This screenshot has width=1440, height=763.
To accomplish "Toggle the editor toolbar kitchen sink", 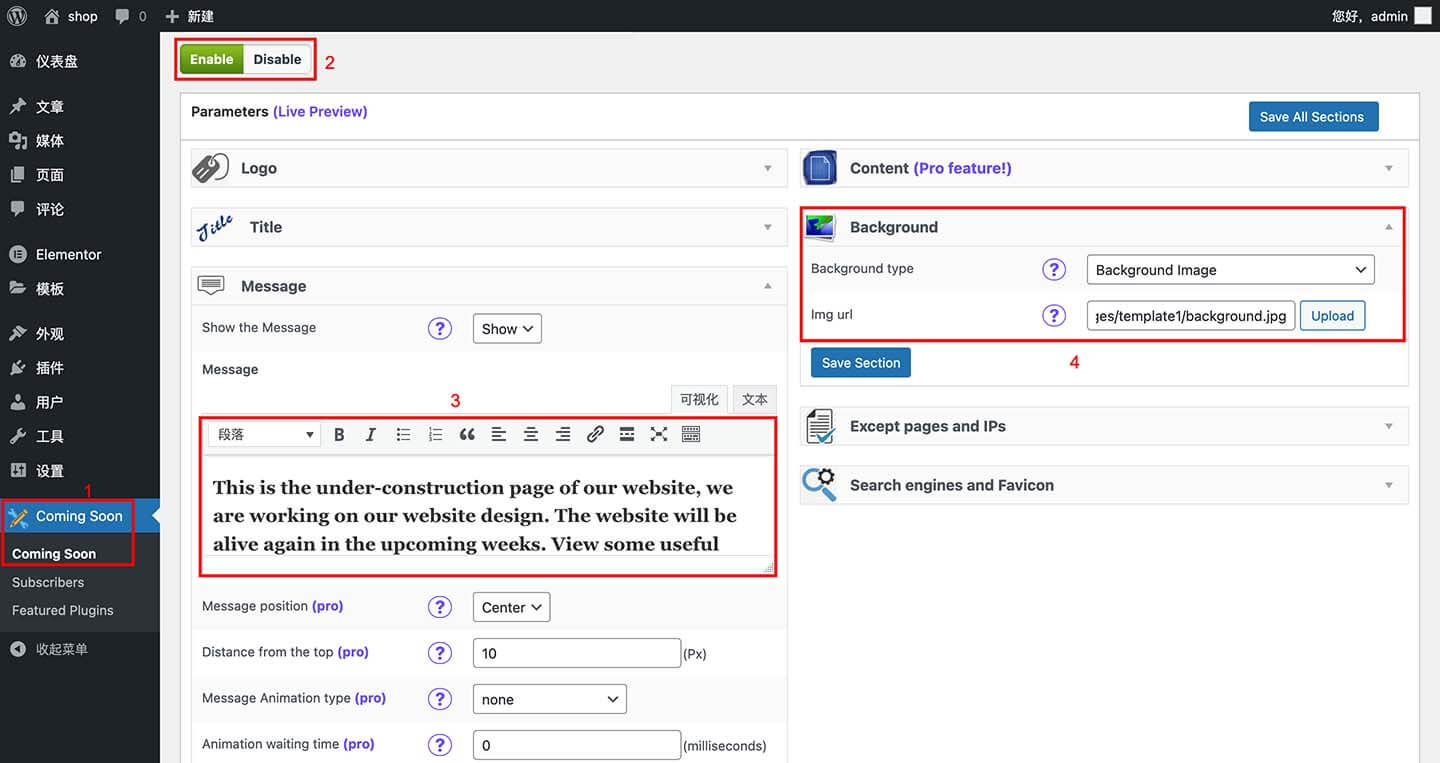I will (691, 434).
